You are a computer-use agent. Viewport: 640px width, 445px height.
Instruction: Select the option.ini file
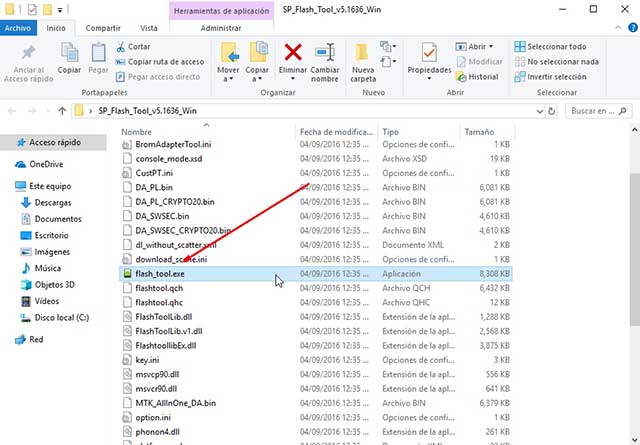click(x=316, y=417)
